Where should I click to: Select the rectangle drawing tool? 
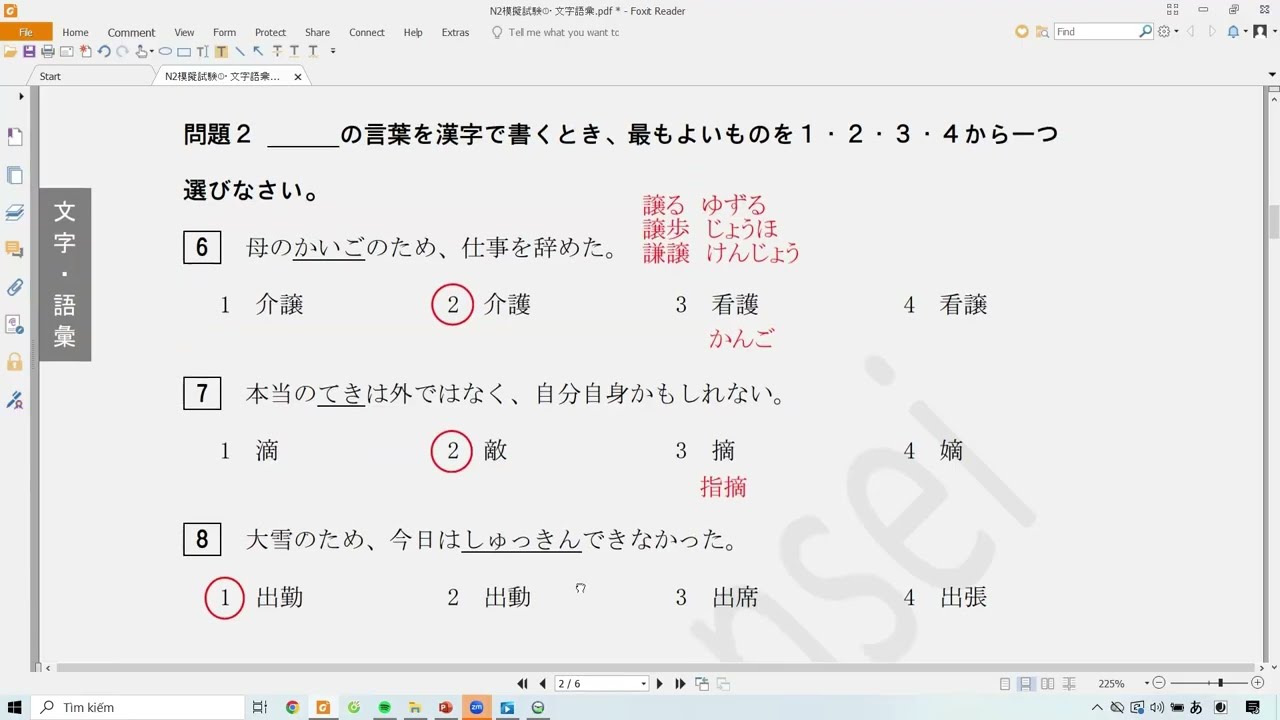point(184,51)
